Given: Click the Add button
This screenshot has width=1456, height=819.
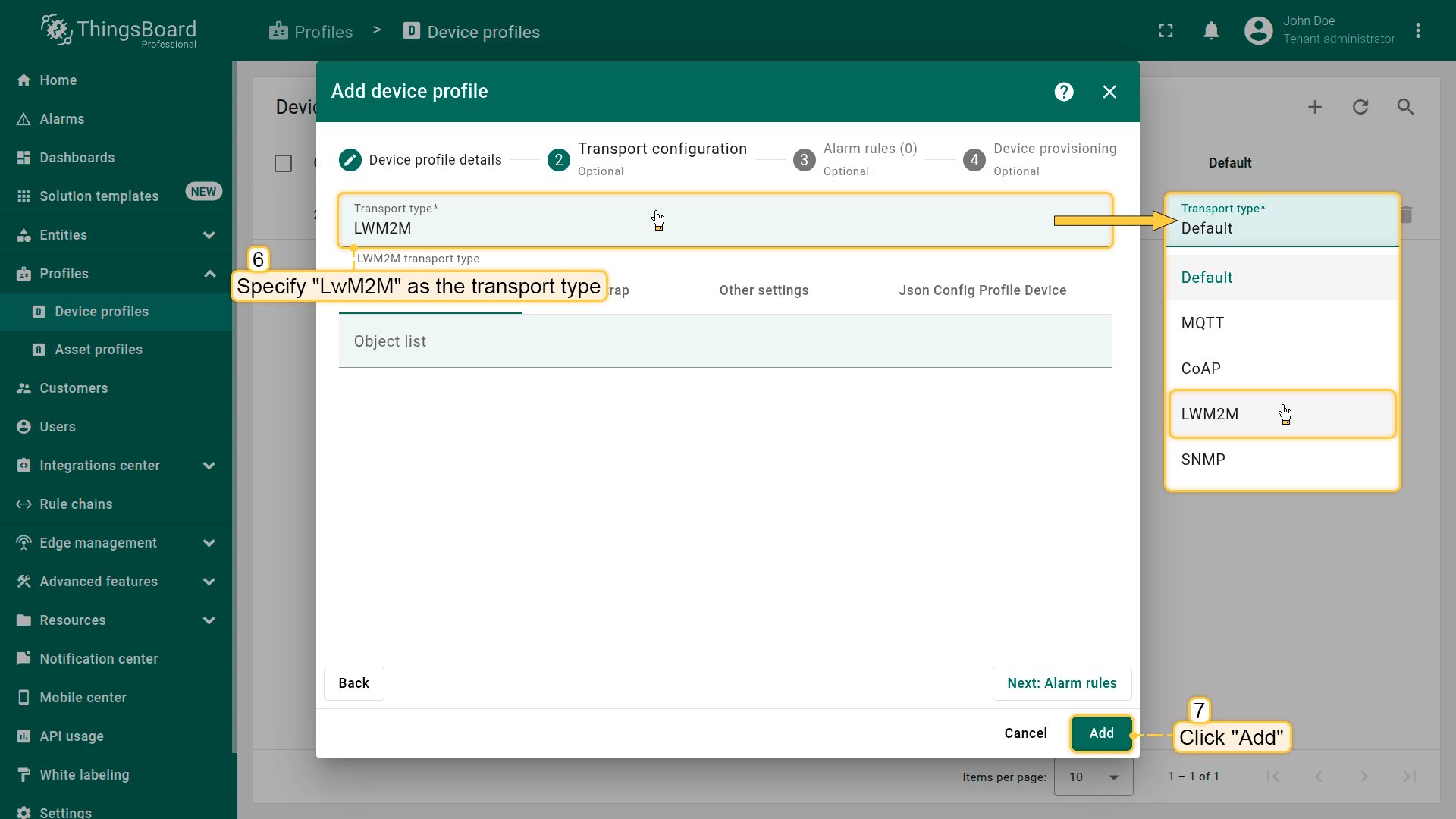Looking at the screenshot, I should (x=1101, y=733).
